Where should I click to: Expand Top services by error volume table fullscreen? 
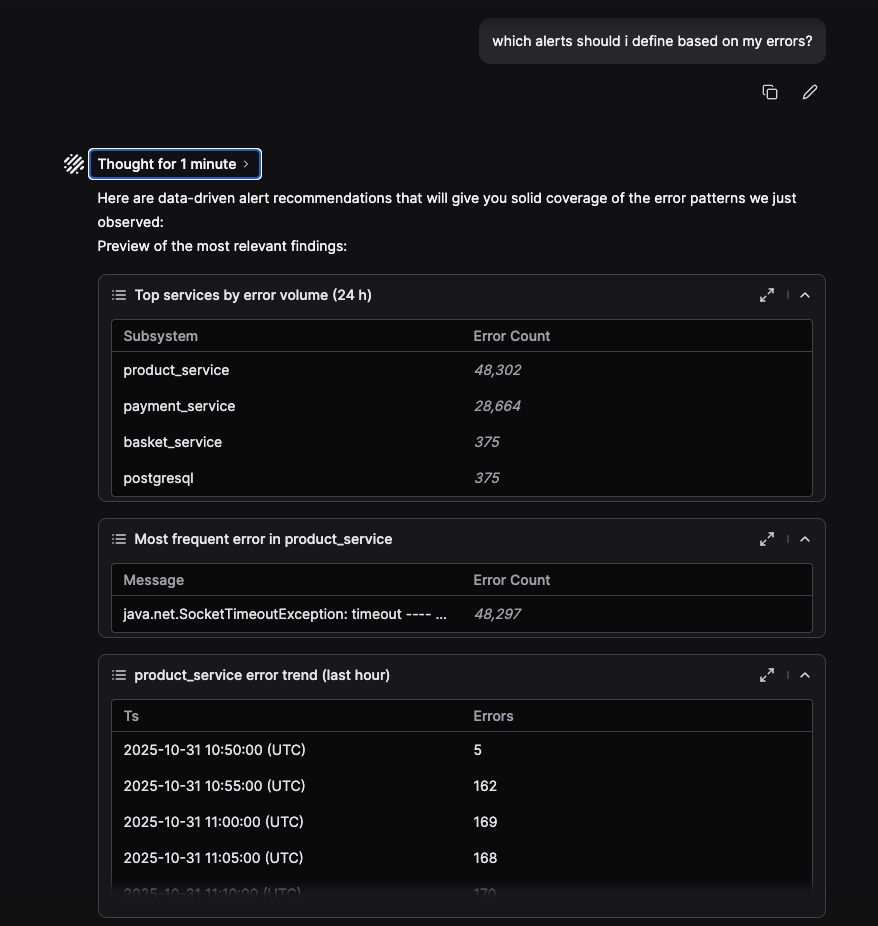767,295
